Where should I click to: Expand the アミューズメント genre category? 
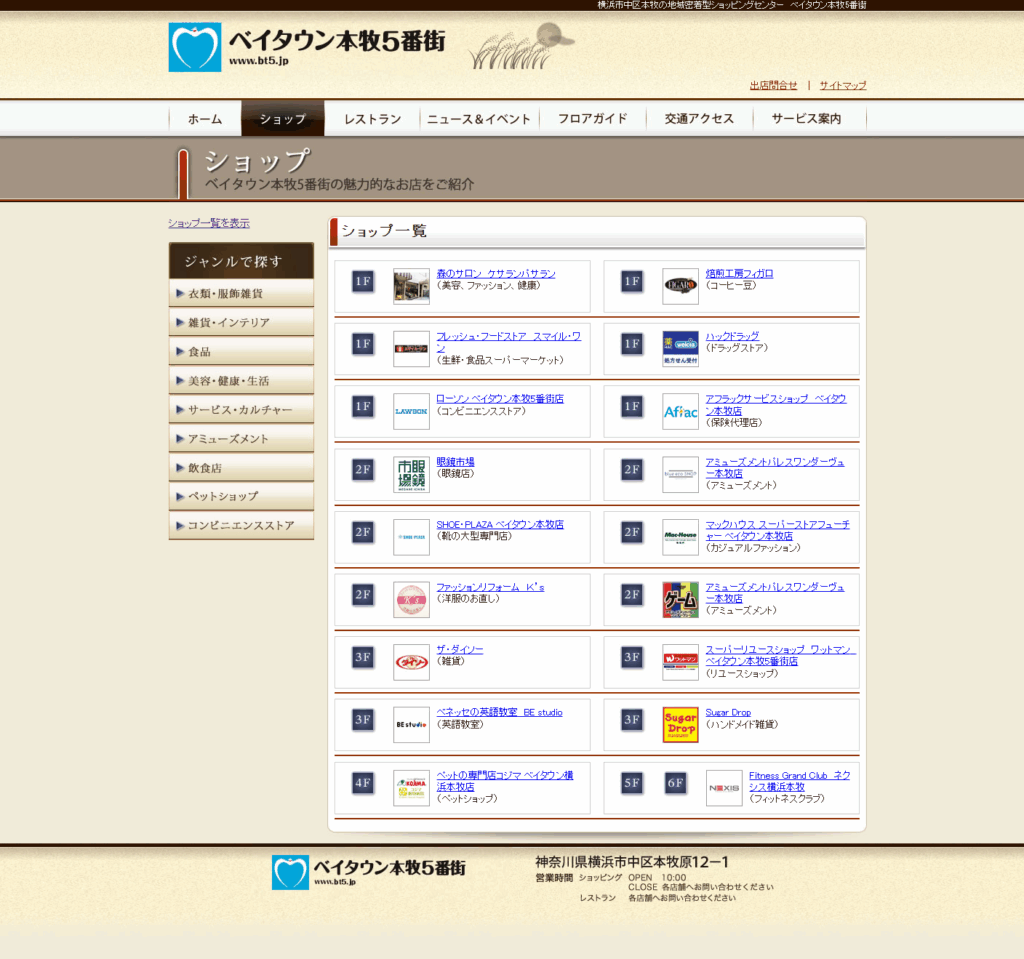(x=241, y=439)
